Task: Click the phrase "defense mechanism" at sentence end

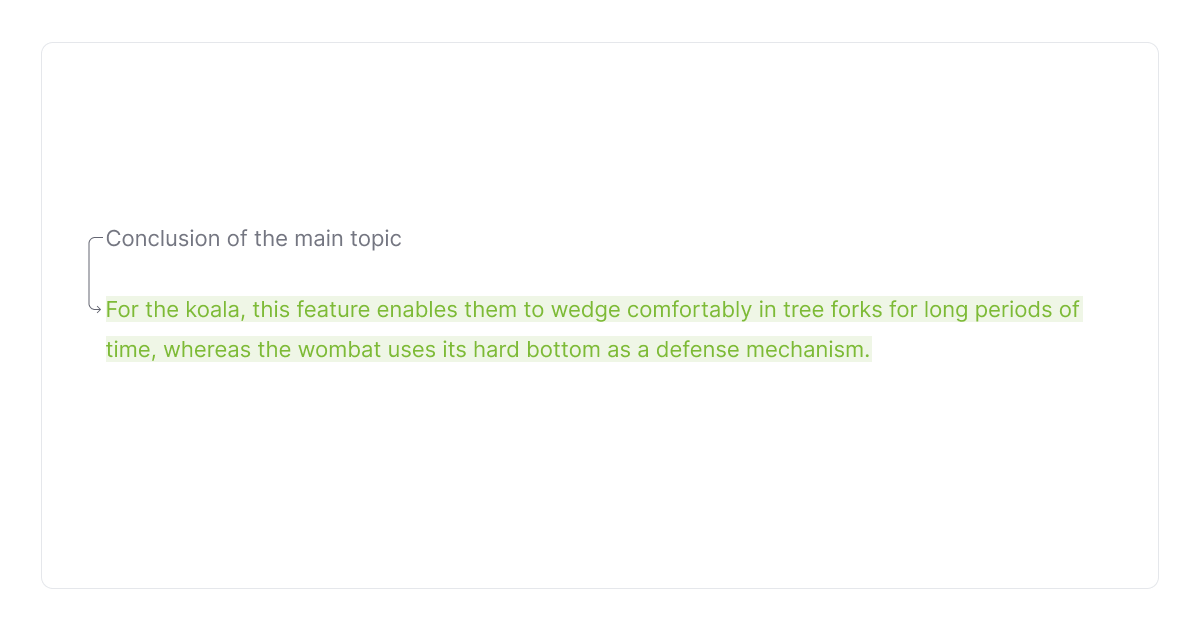Action: coord(786,350)
